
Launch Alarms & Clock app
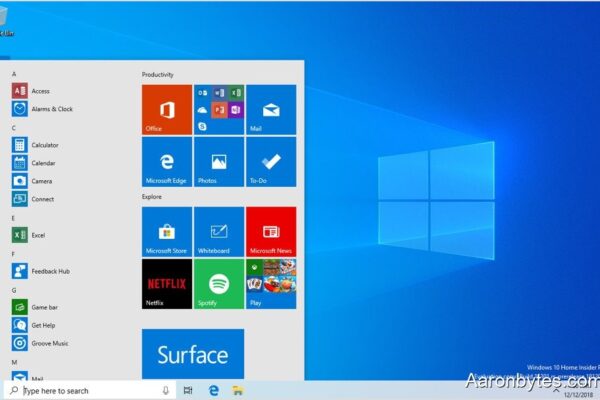[x=50, y=109]
